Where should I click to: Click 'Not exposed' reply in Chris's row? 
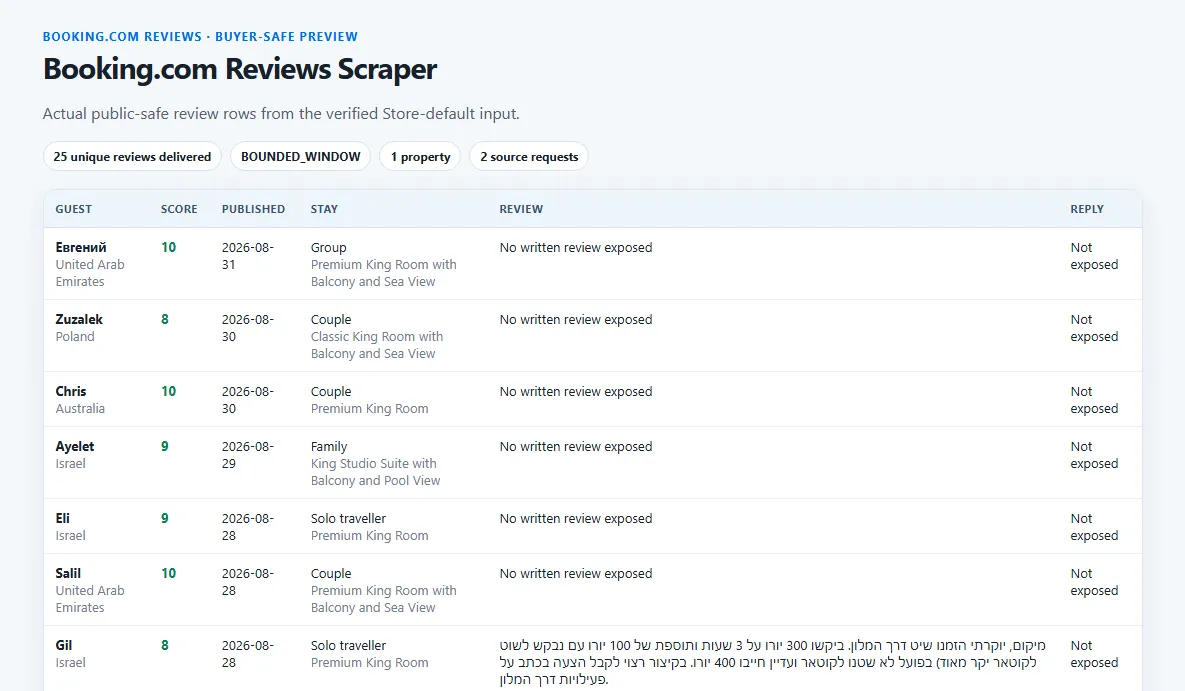[1094, 400]
